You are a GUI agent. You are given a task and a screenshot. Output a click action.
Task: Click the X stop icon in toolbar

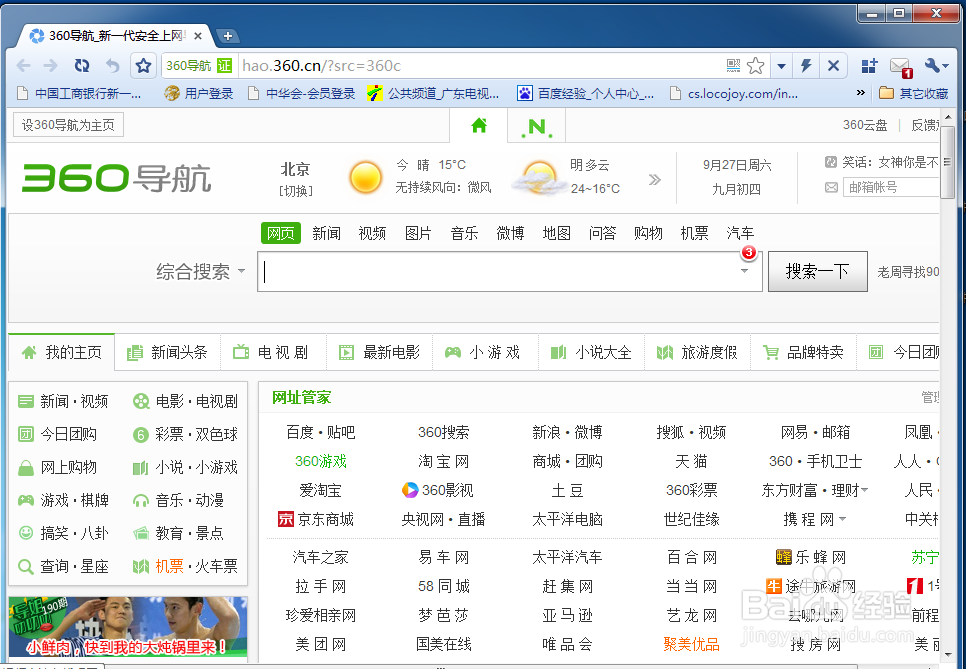834,65
